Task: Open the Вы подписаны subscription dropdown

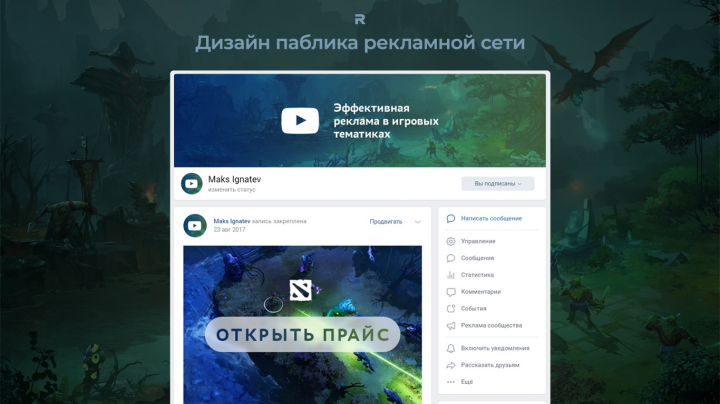Action: pos(498,184)
